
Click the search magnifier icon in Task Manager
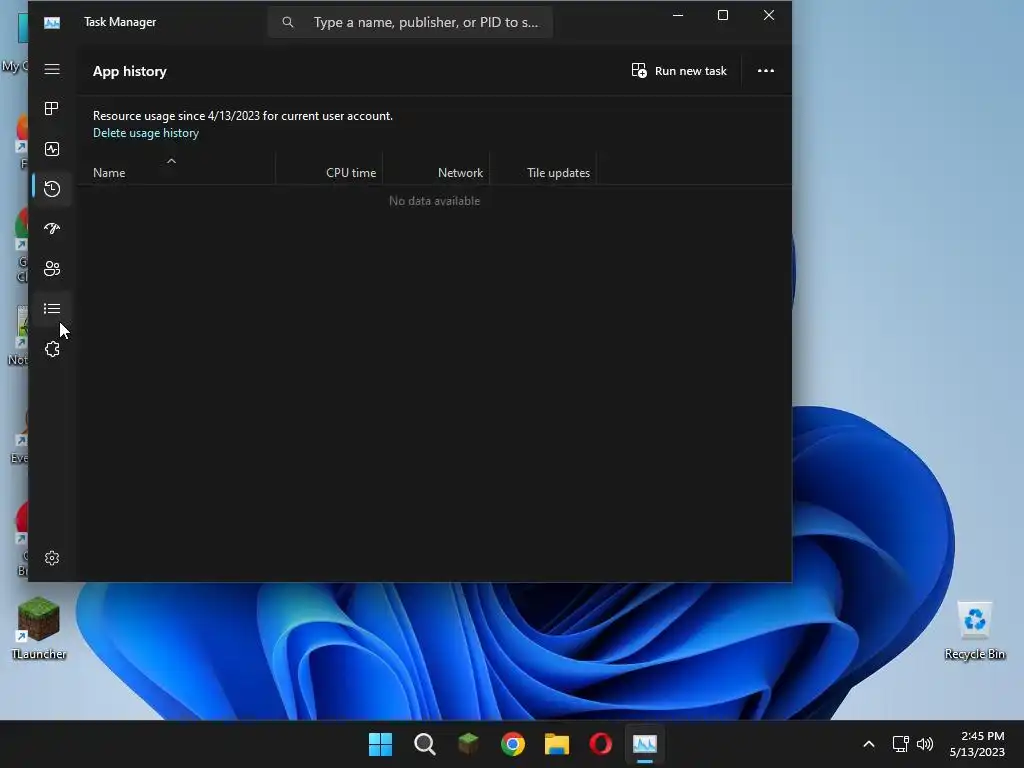287,22
